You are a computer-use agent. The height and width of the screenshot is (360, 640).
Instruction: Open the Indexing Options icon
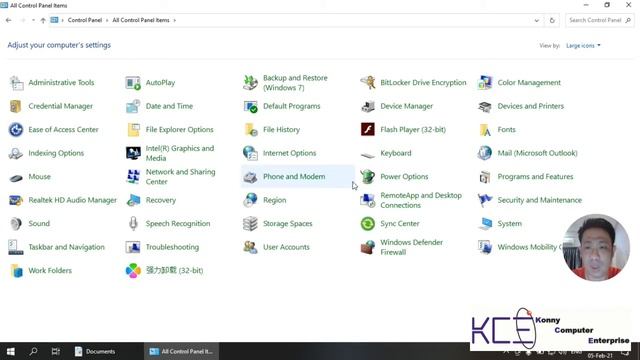tap(16, 153)
